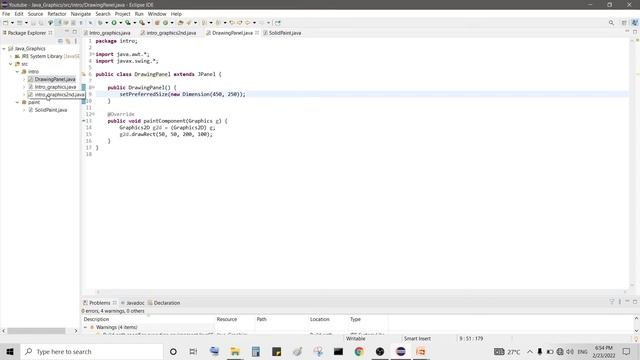Open File Explorer from the taskbar
640x360 pixels.
pos(235,351)
